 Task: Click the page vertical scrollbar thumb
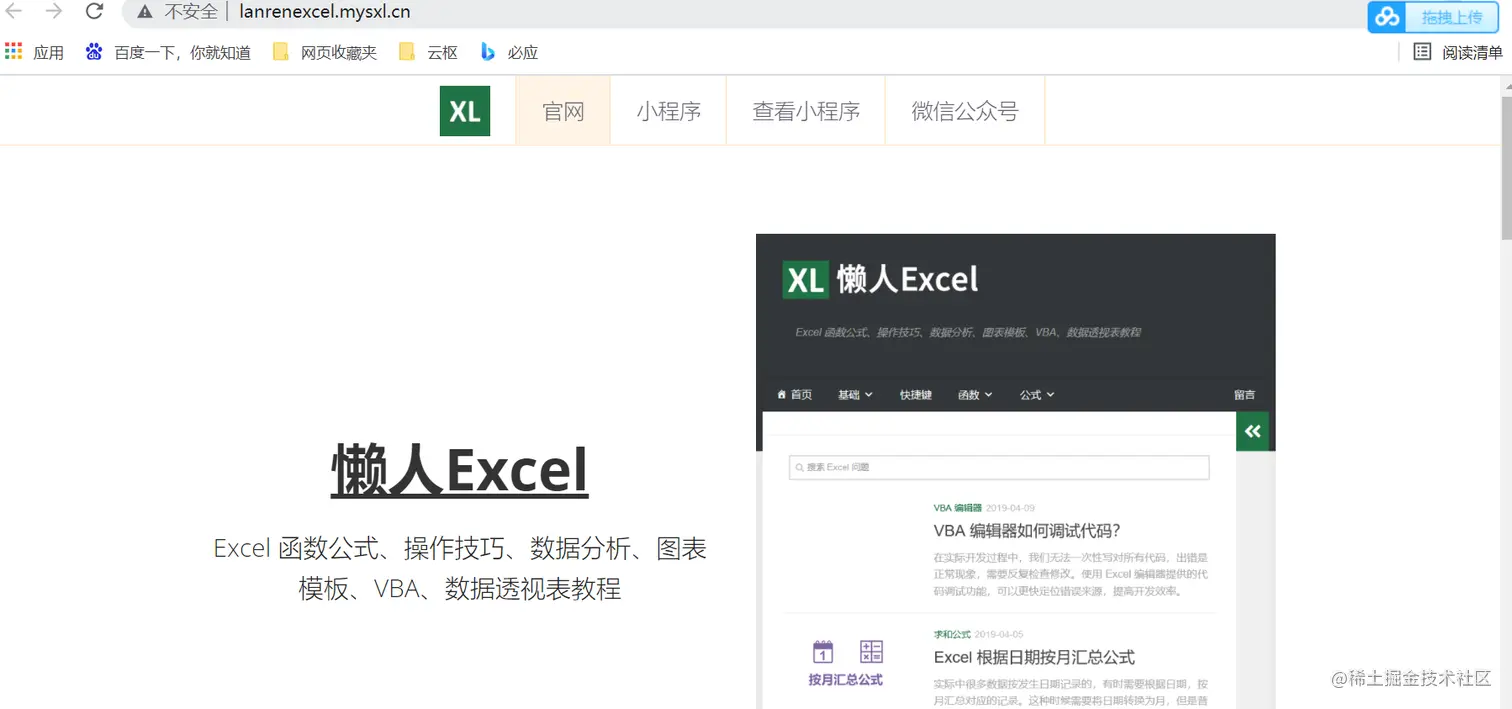1506,167
